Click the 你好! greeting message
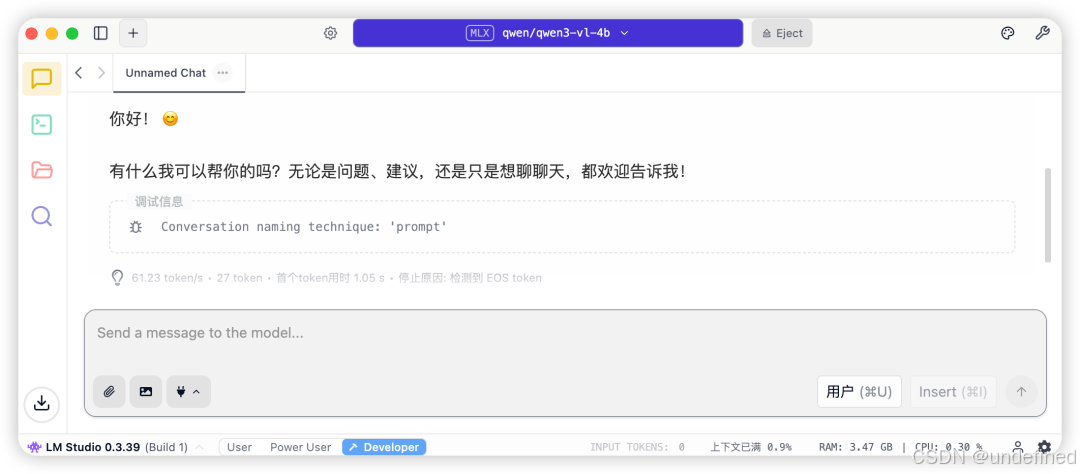 pos(144,118)
